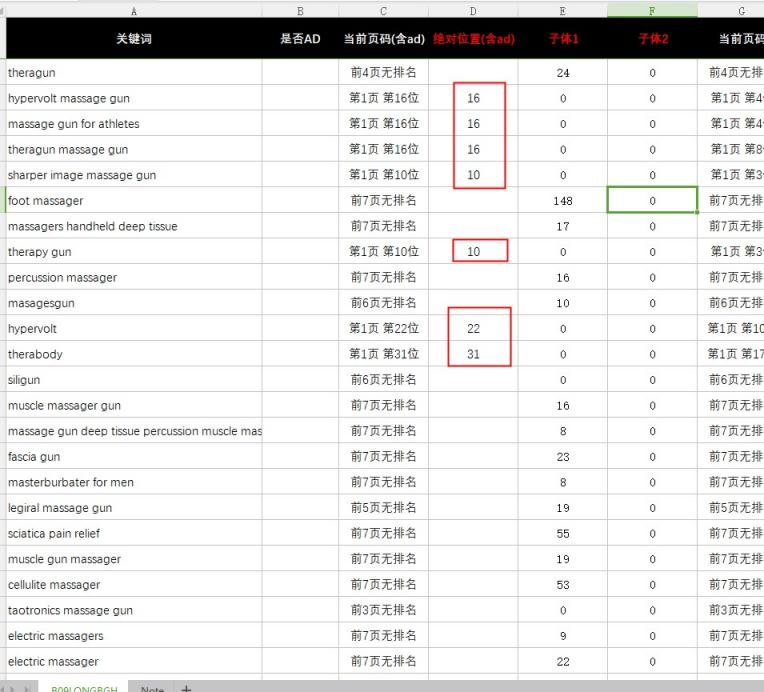Click 前3页无排名 in taotronics row column C

(x=383, y=610)
